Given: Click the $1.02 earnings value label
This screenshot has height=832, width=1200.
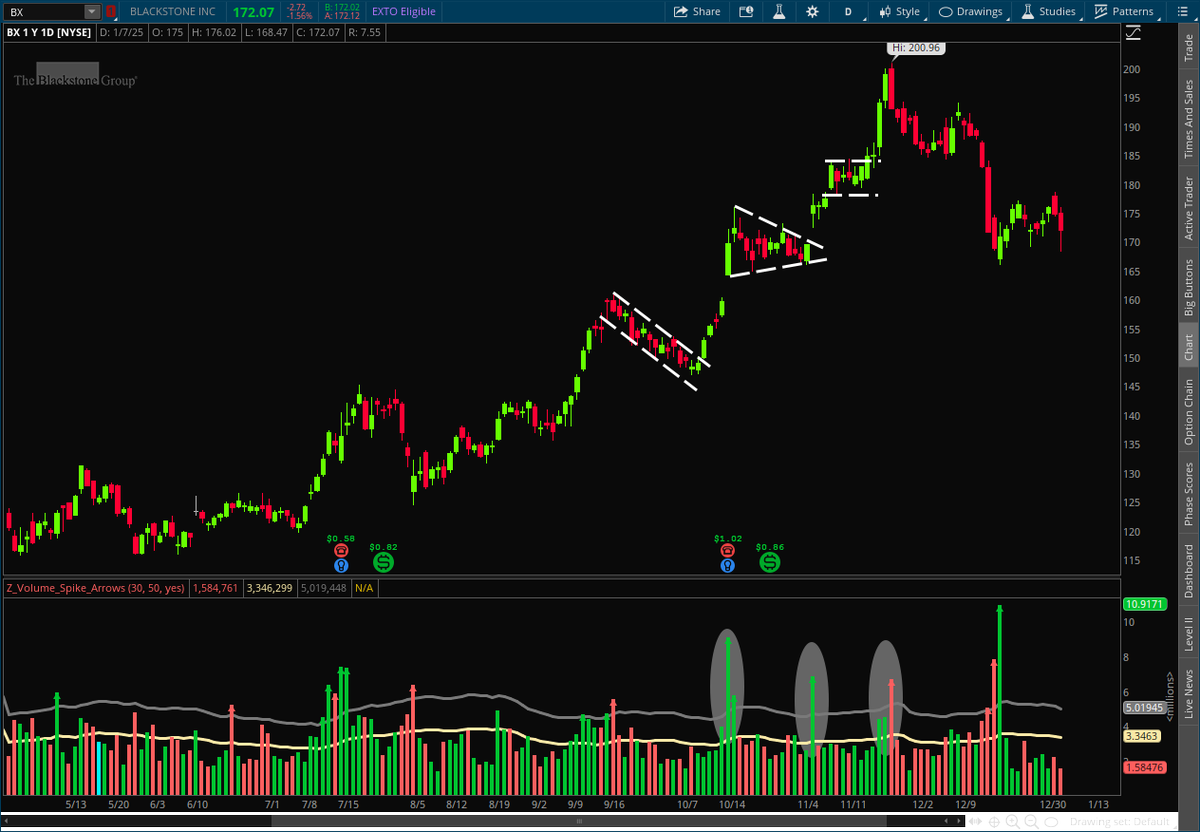Looking at the screenshot, I should pos(728,538).
